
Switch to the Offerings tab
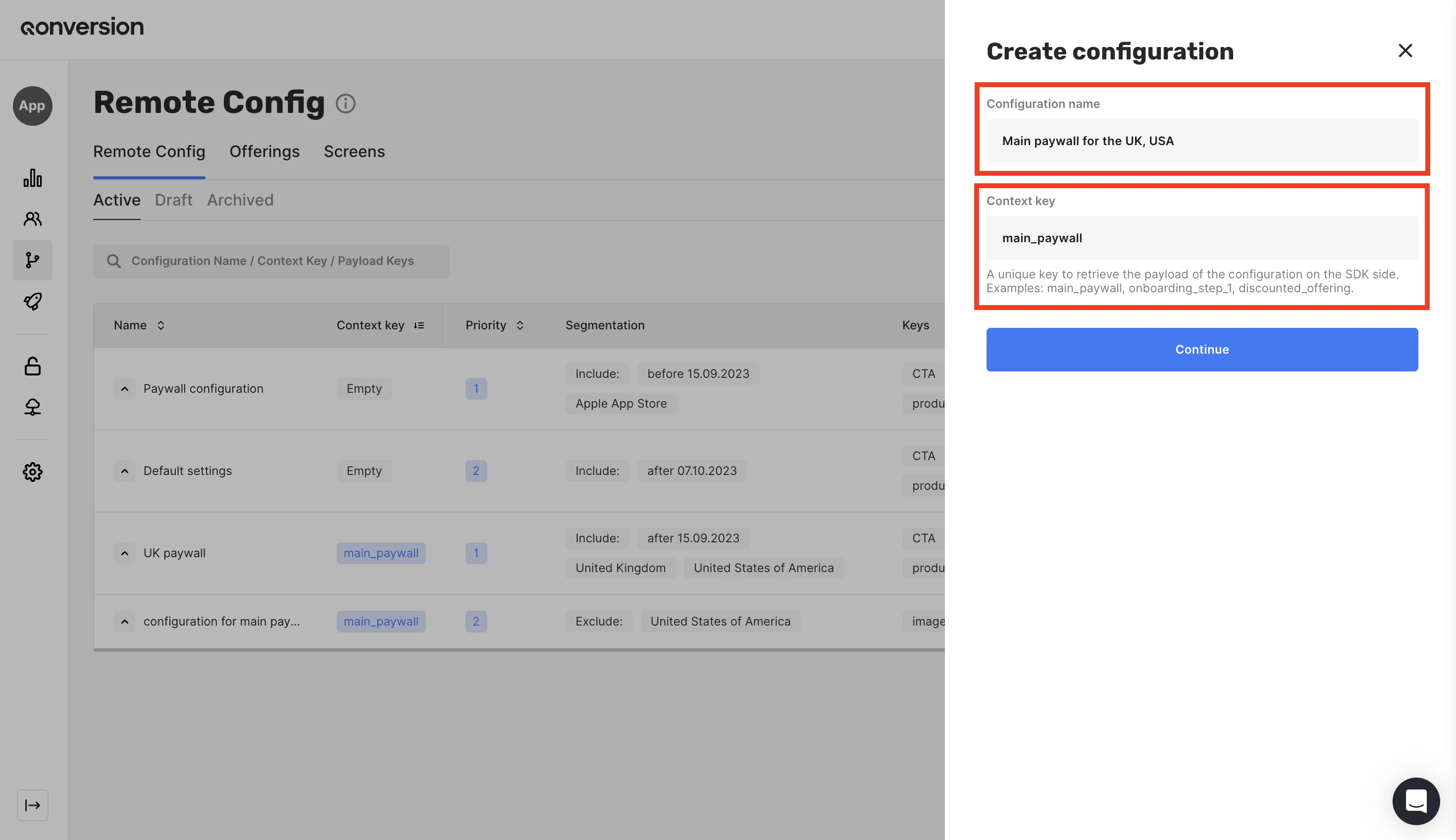point(264,151)
